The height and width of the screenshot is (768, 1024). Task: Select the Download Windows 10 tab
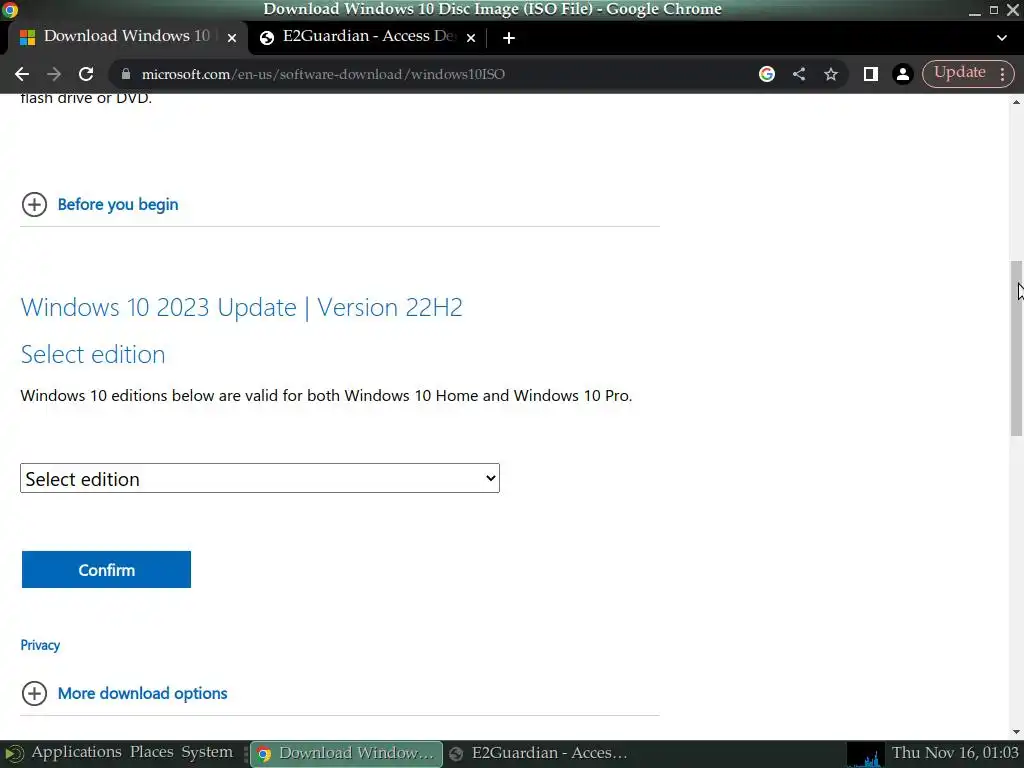[127, 37]
